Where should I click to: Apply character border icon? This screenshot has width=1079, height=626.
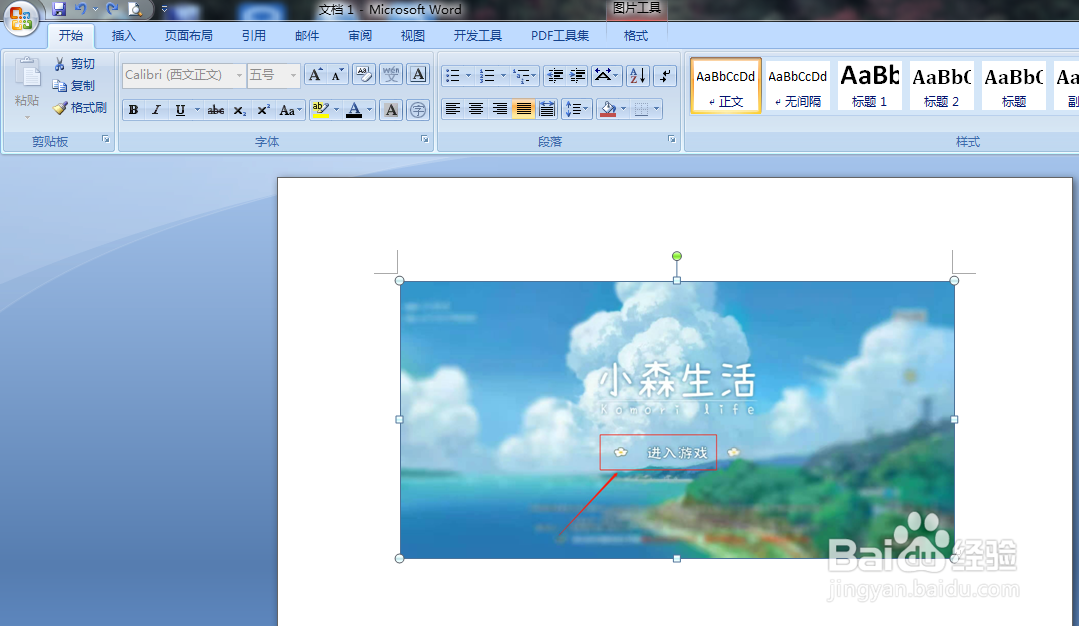coord(418,75)
